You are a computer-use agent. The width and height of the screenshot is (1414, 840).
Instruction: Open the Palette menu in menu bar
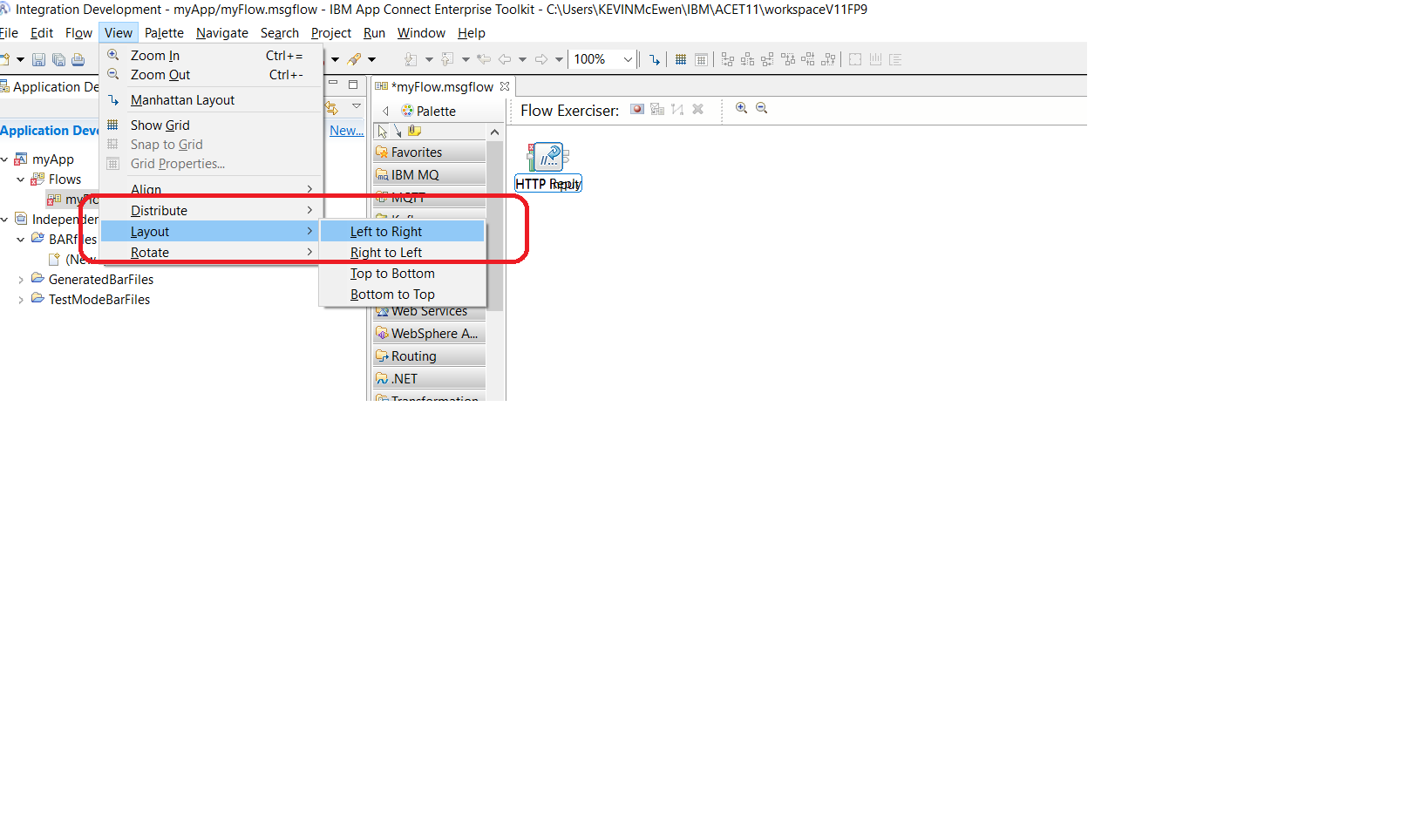[164, 33]
